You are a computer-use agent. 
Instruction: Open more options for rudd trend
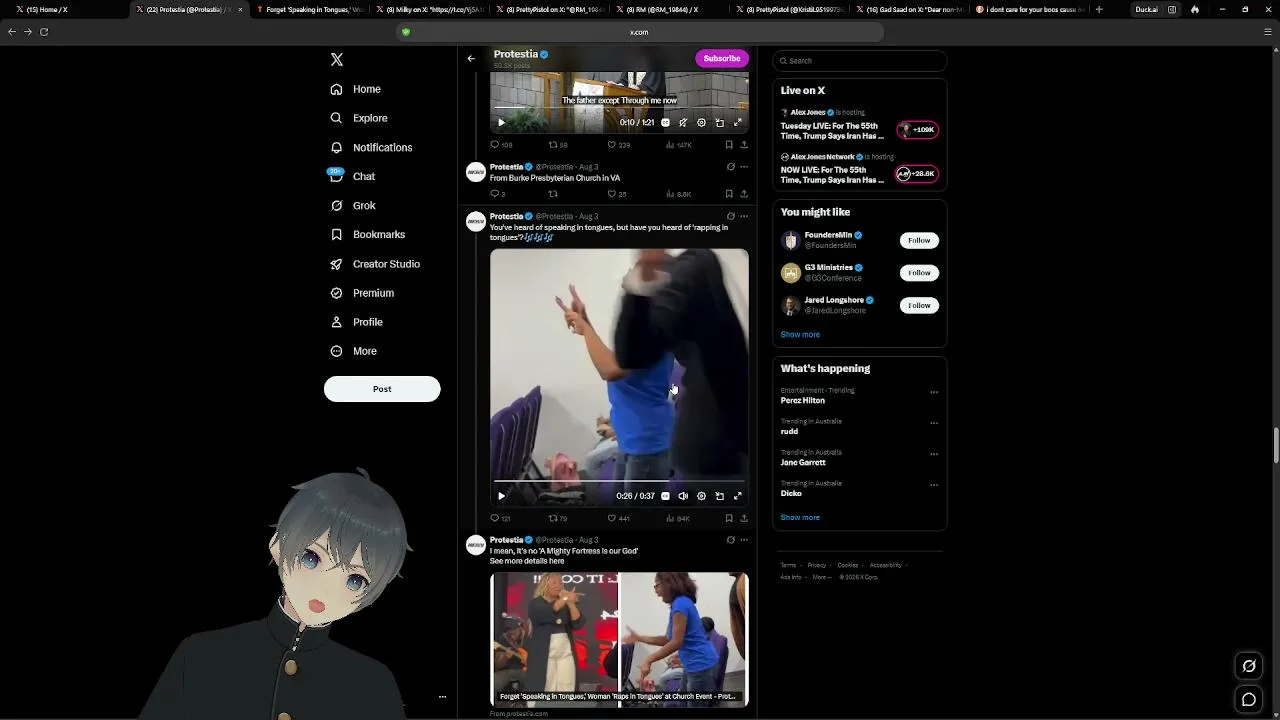pyautogui.click(x=934, y=423)
